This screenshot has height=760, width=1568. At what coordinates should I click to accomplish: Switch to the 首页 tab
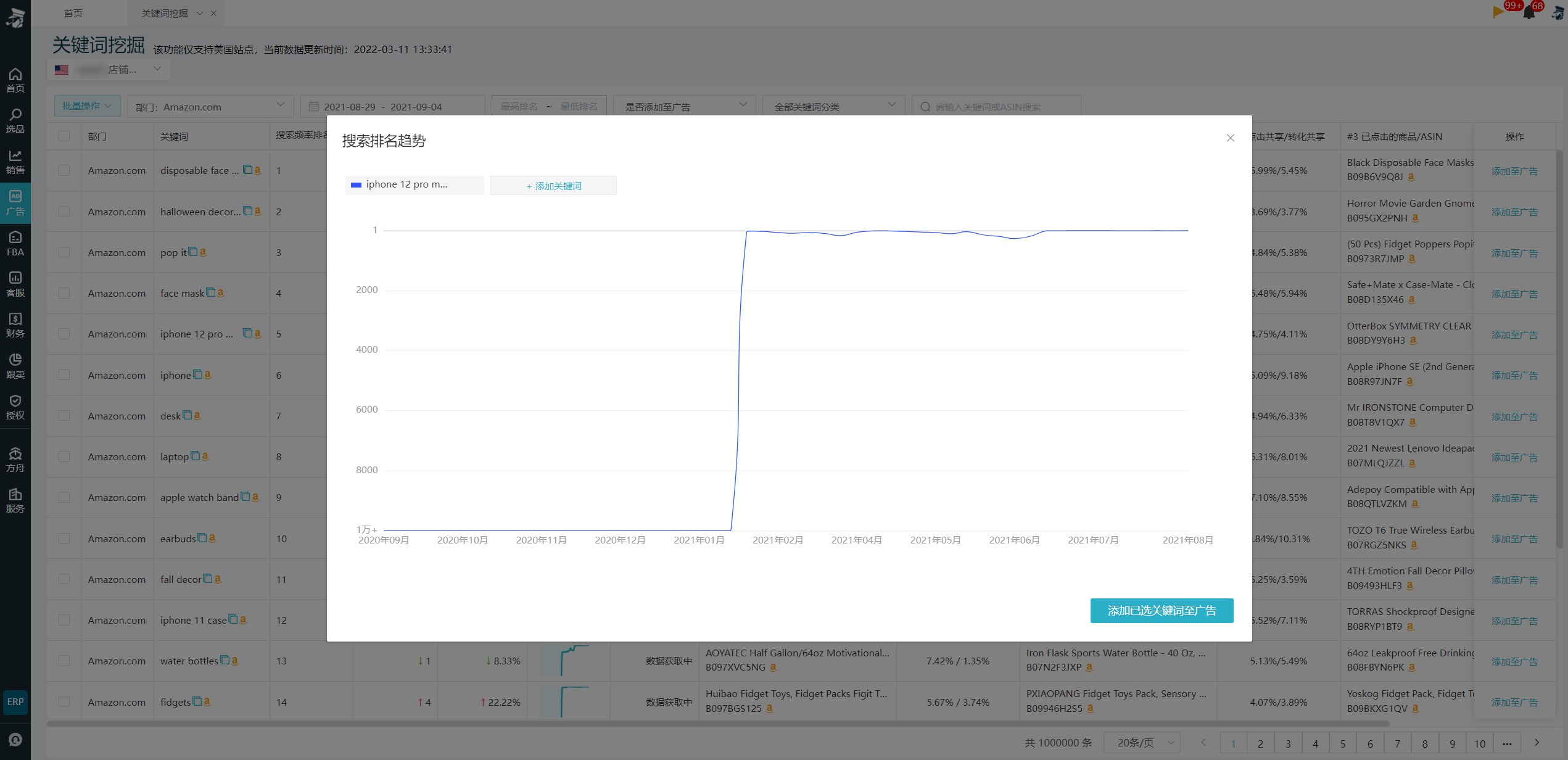pos(73,13)
